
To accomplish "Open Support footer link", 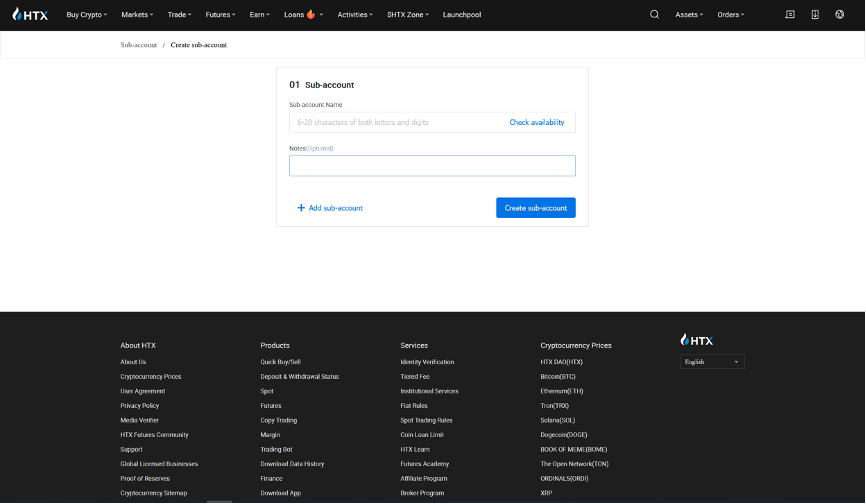I will pyautogui.click(x=131, y=449).
